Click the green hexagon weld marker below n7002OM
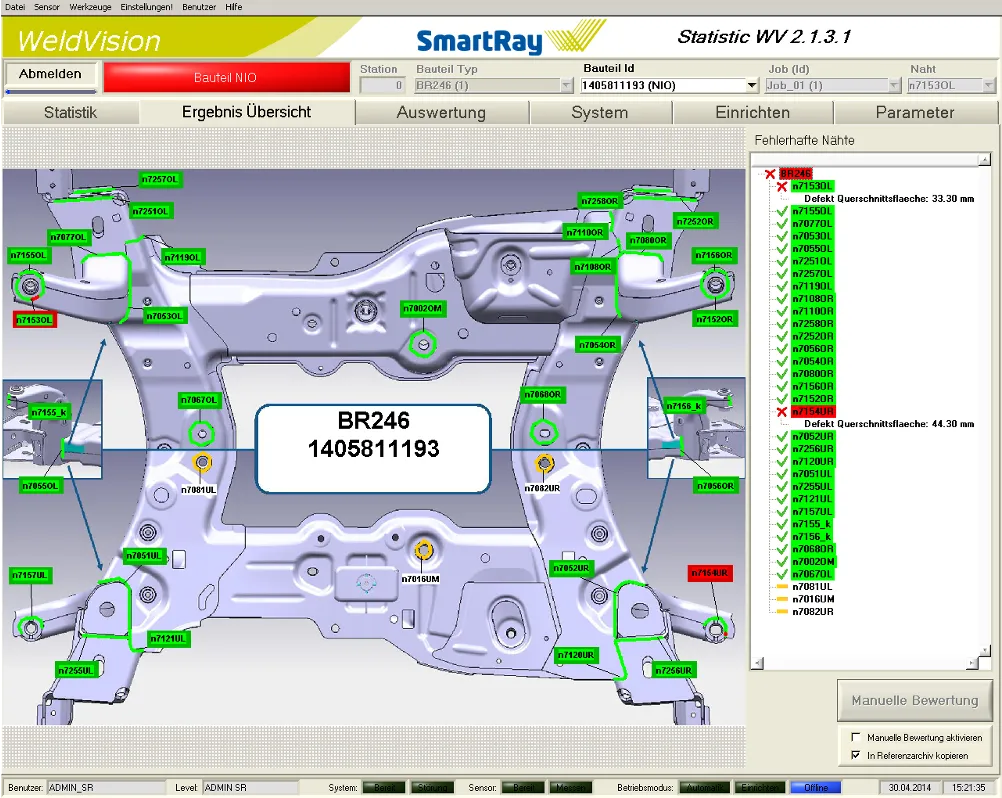 (x=422, y=344)
